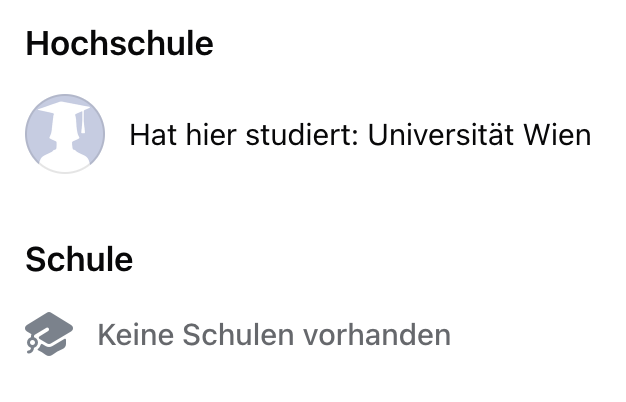Image resolution: width=626 pixels, height=402 pixels.
Task: Open the Universität Wien education entry
Action: tap(360, 134)
